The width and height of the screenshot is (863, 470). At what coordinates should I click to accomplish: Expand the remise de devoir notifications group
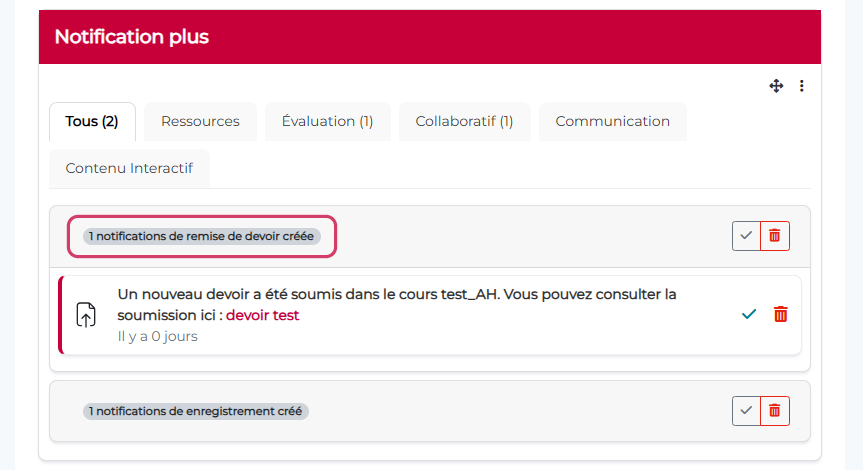[201, 237]
